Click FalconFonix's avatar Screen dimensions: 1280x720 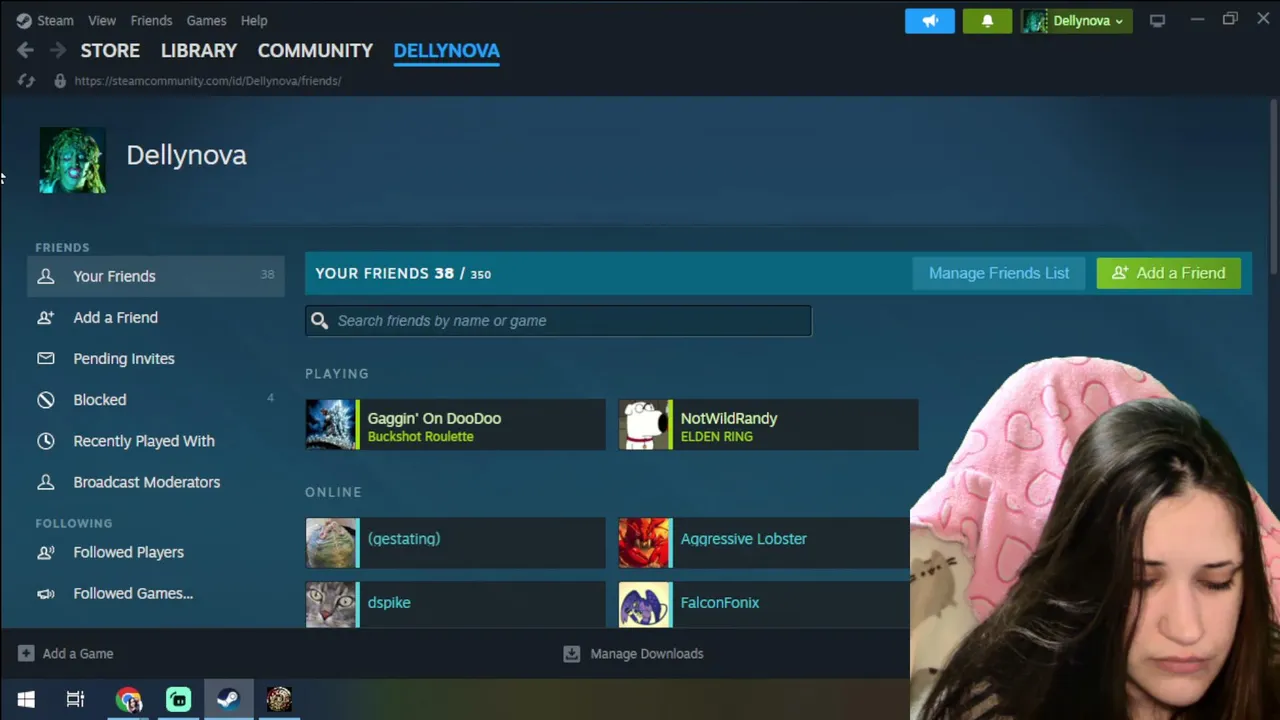(644, 604)
